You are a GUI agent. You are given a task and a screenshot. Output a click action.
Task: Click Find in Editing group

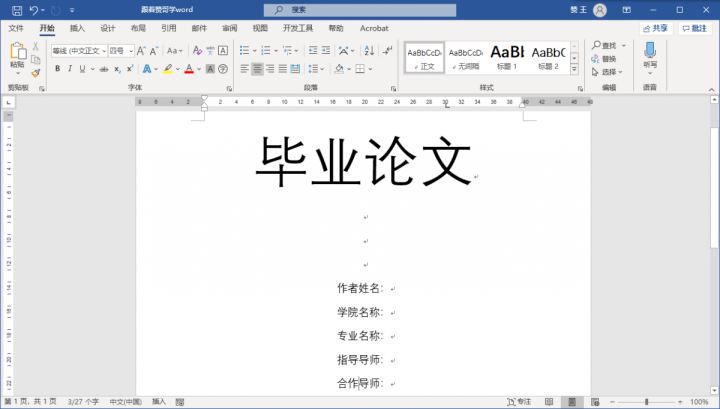point(605,45)
